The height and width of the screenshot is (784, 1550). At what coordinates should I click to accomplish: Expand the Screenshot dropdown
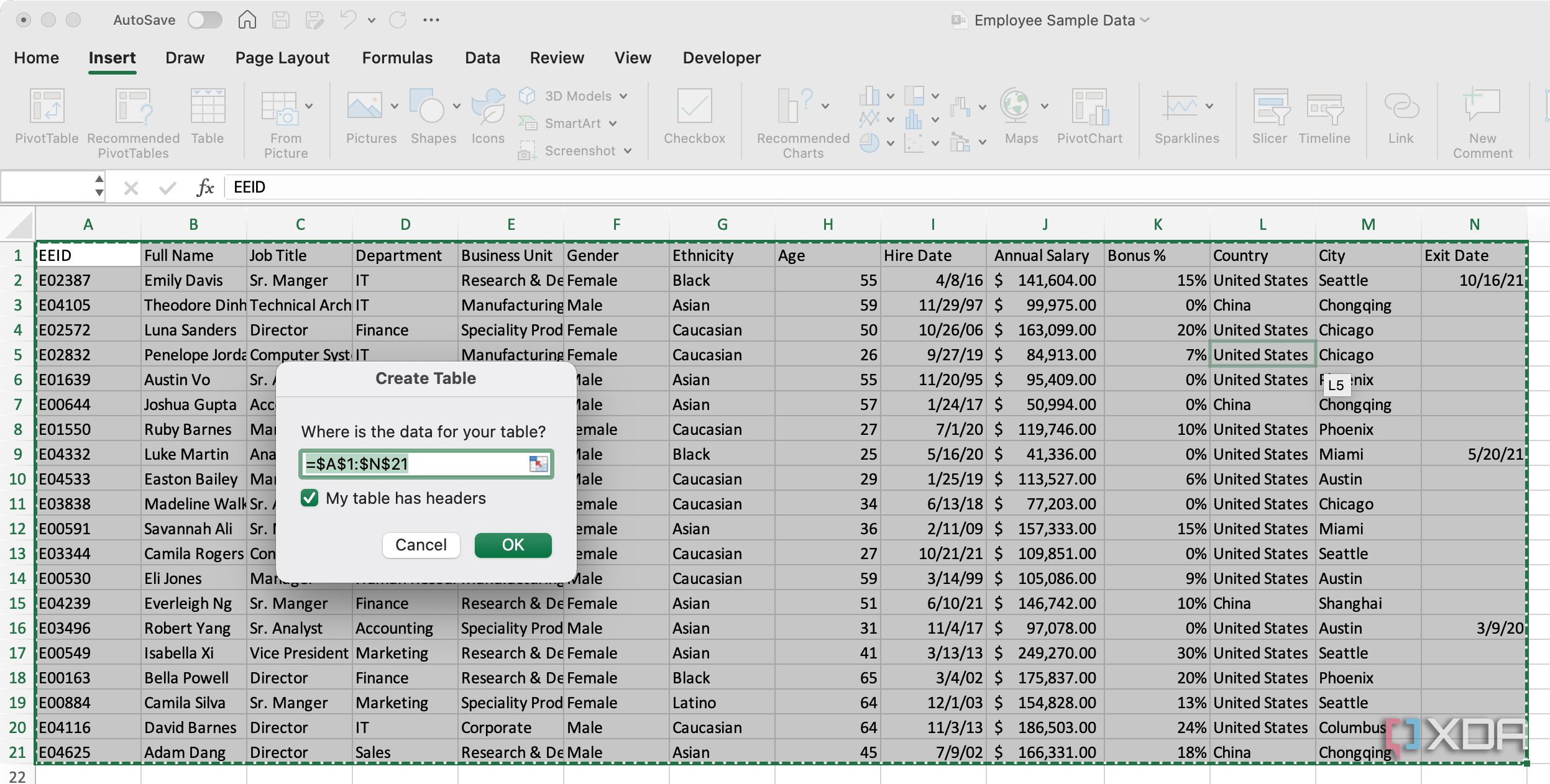click(x=628, y=151)
